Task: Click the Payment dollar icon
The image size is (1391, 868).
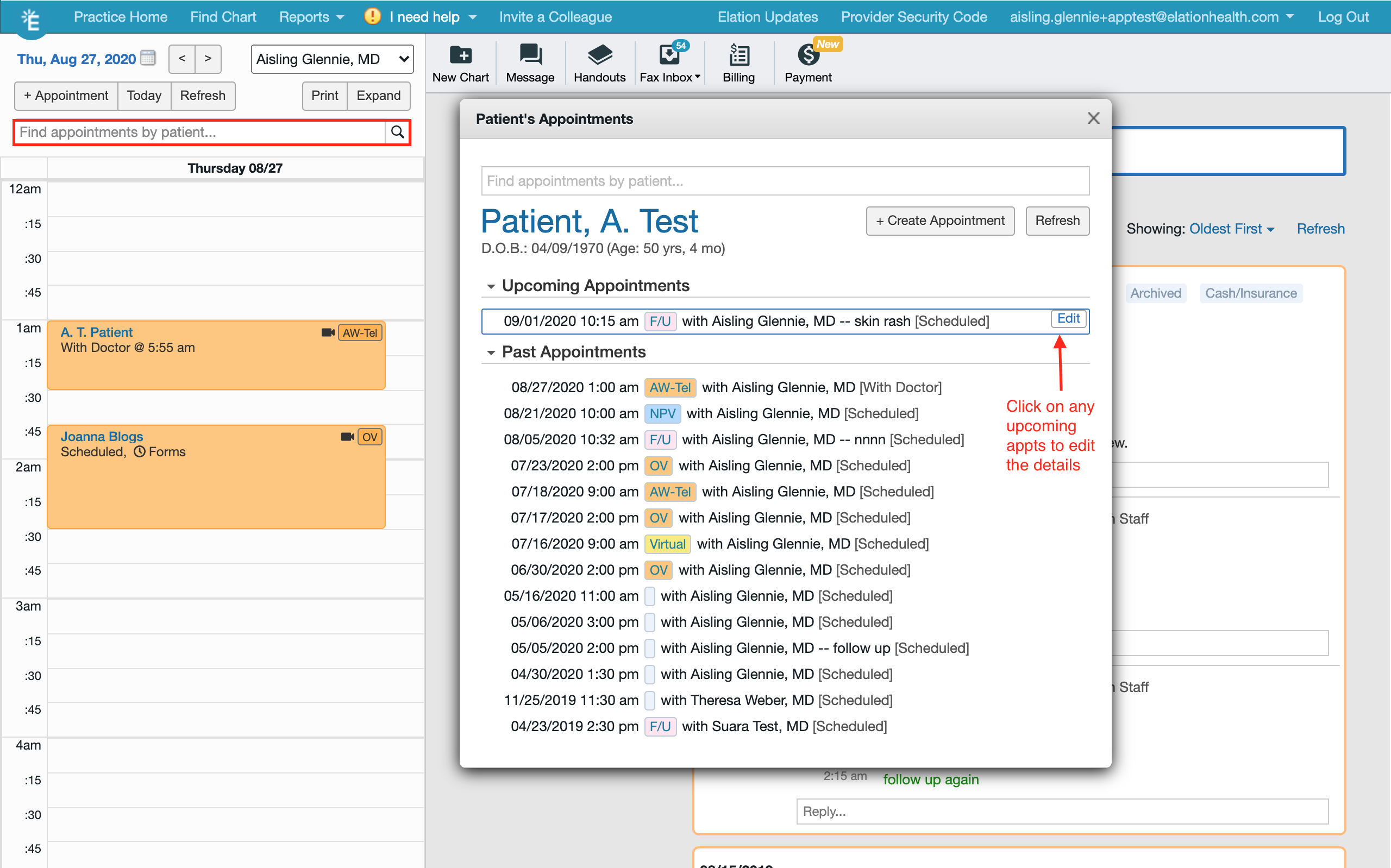Action: [x=807, y=56]
